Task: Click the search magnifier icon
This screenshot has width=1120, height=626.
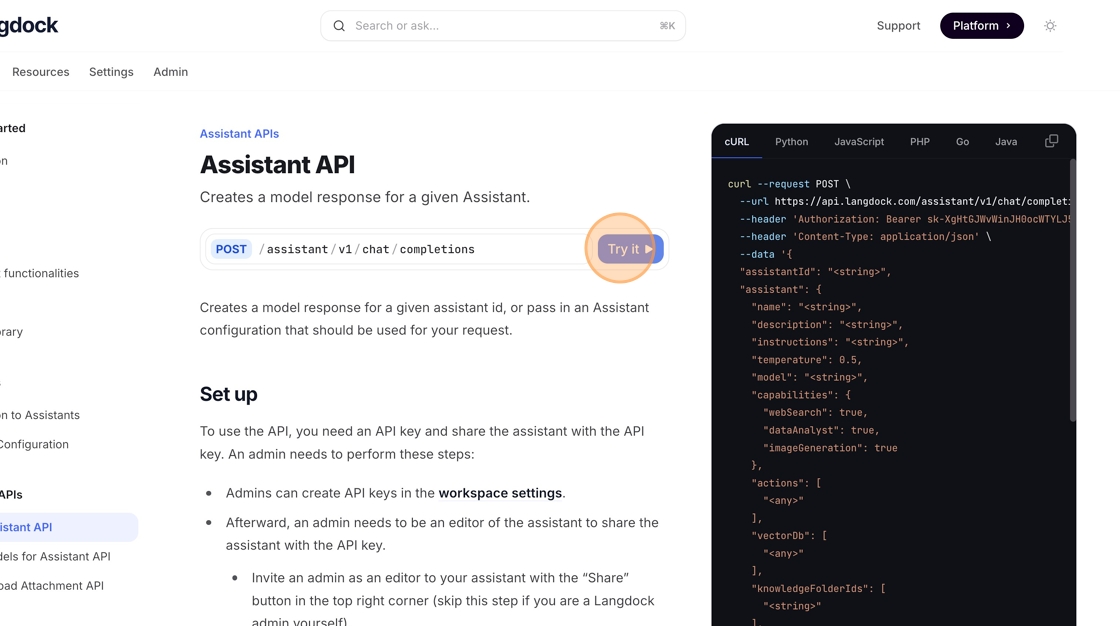Action: 339,26
